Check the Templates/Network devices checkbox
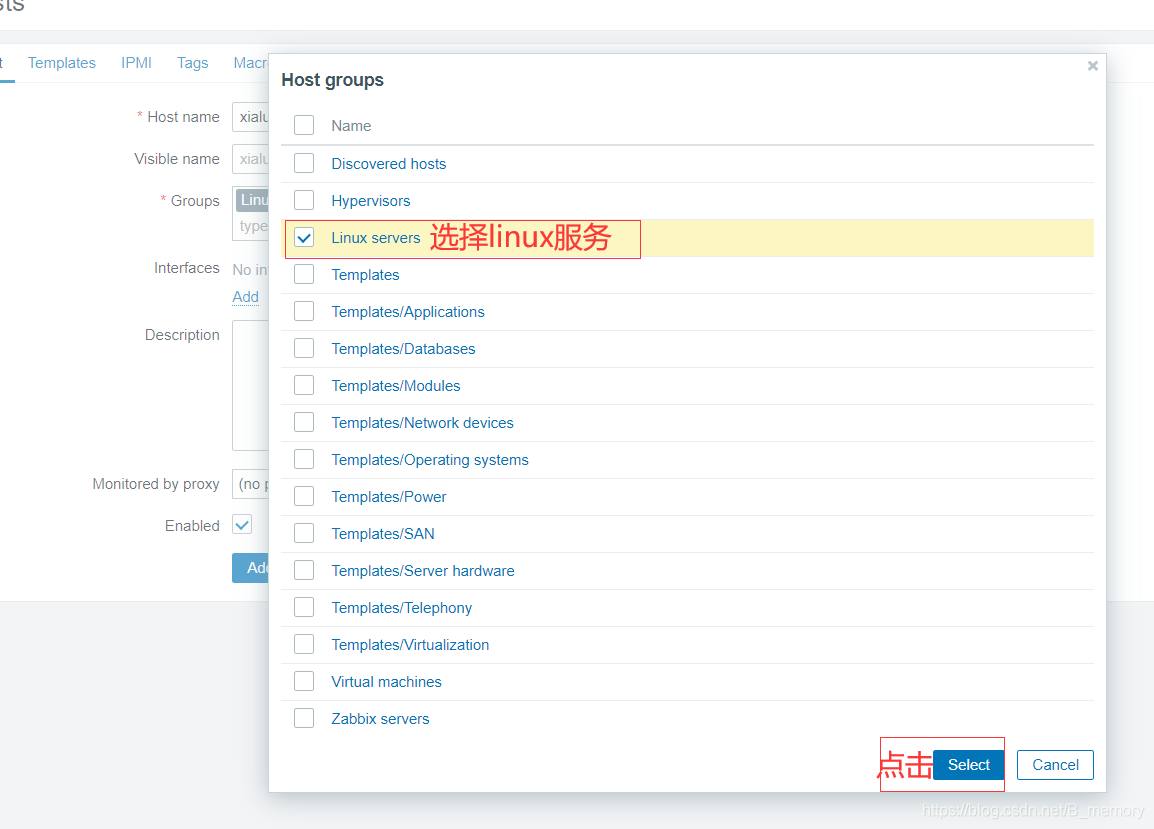 pyautogui.click(x=304, y=422)
